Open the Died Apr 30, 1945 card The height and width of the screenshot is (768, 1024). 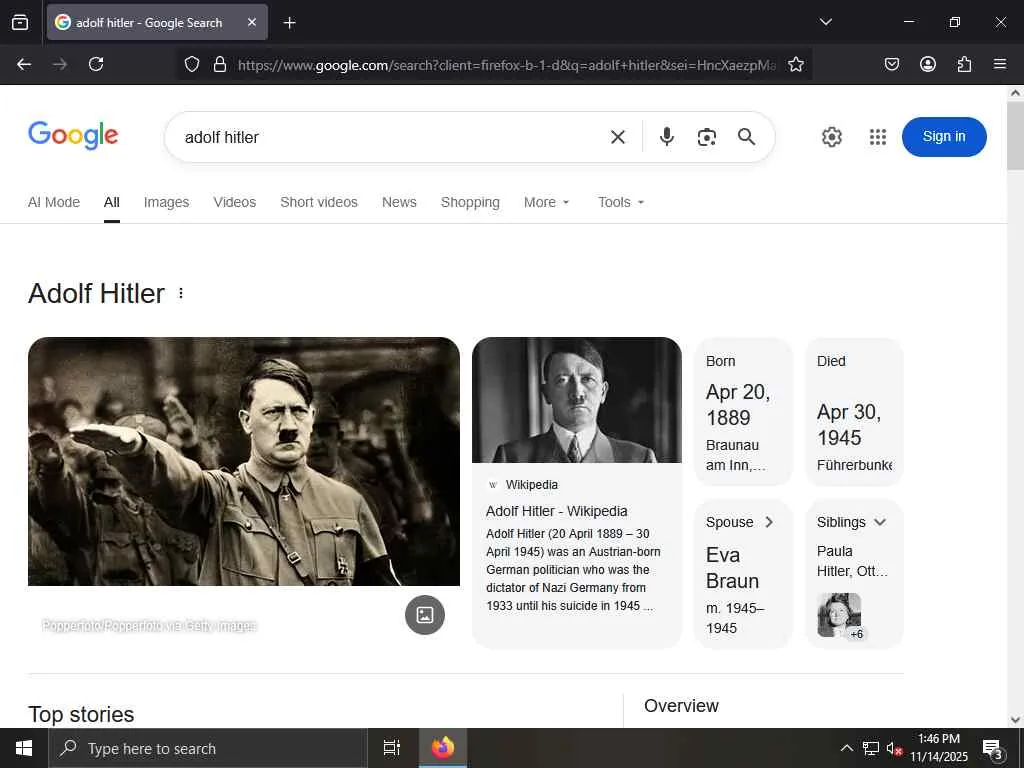point(854,412)
